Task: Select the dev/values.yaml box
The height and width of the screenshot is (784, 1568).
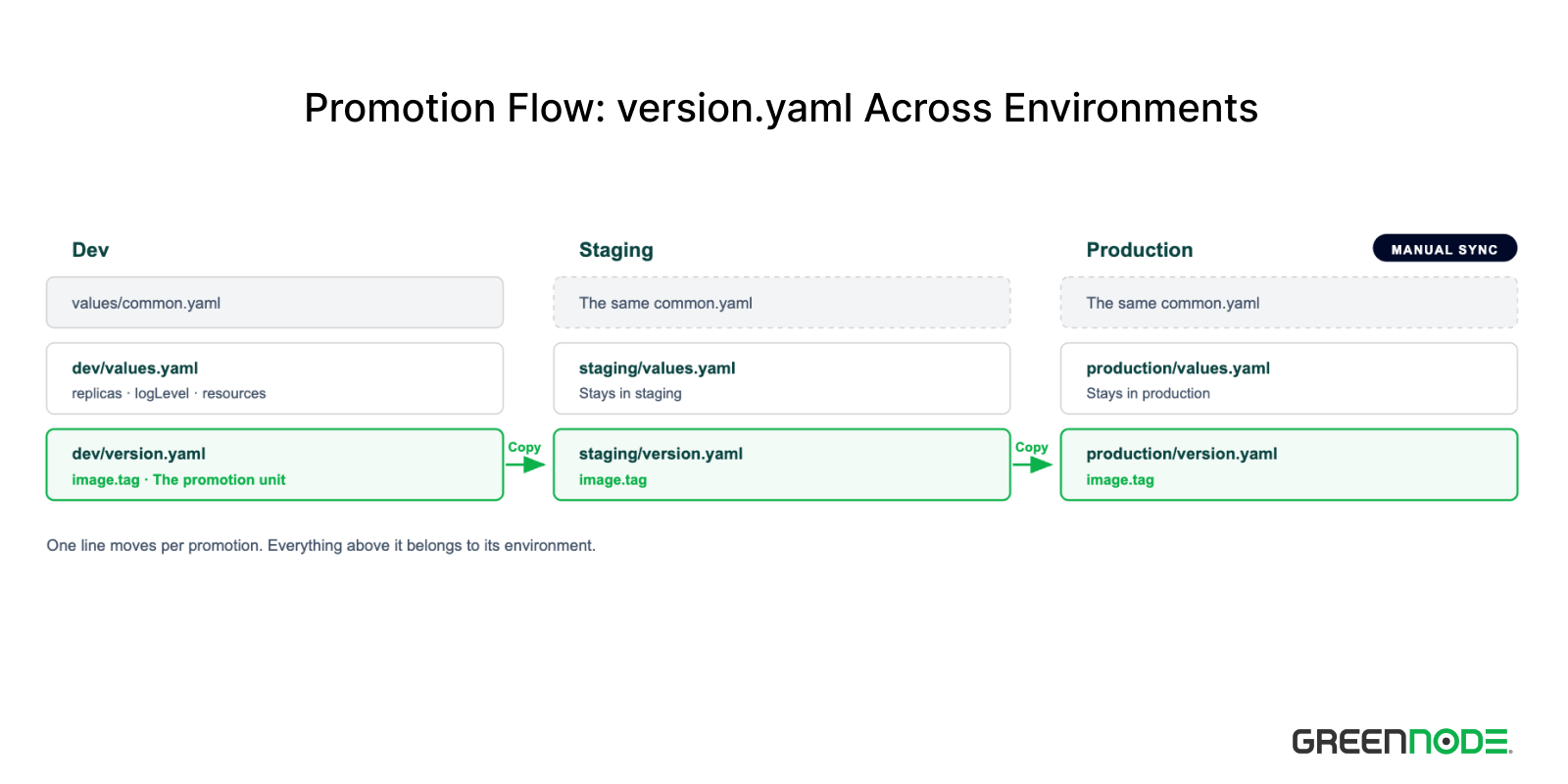Action: (x=274, y=378)
